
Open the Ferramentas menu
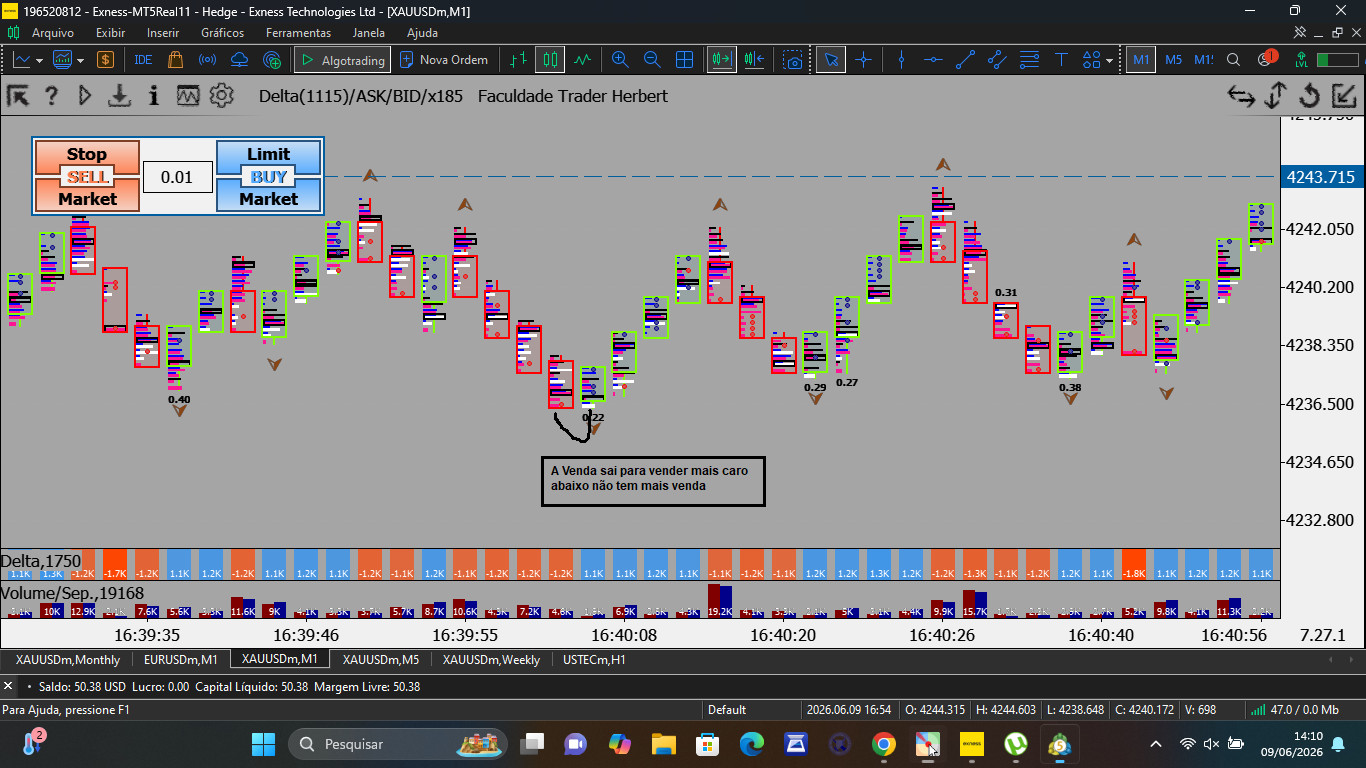pyautogui.click(x=298, y=33)
